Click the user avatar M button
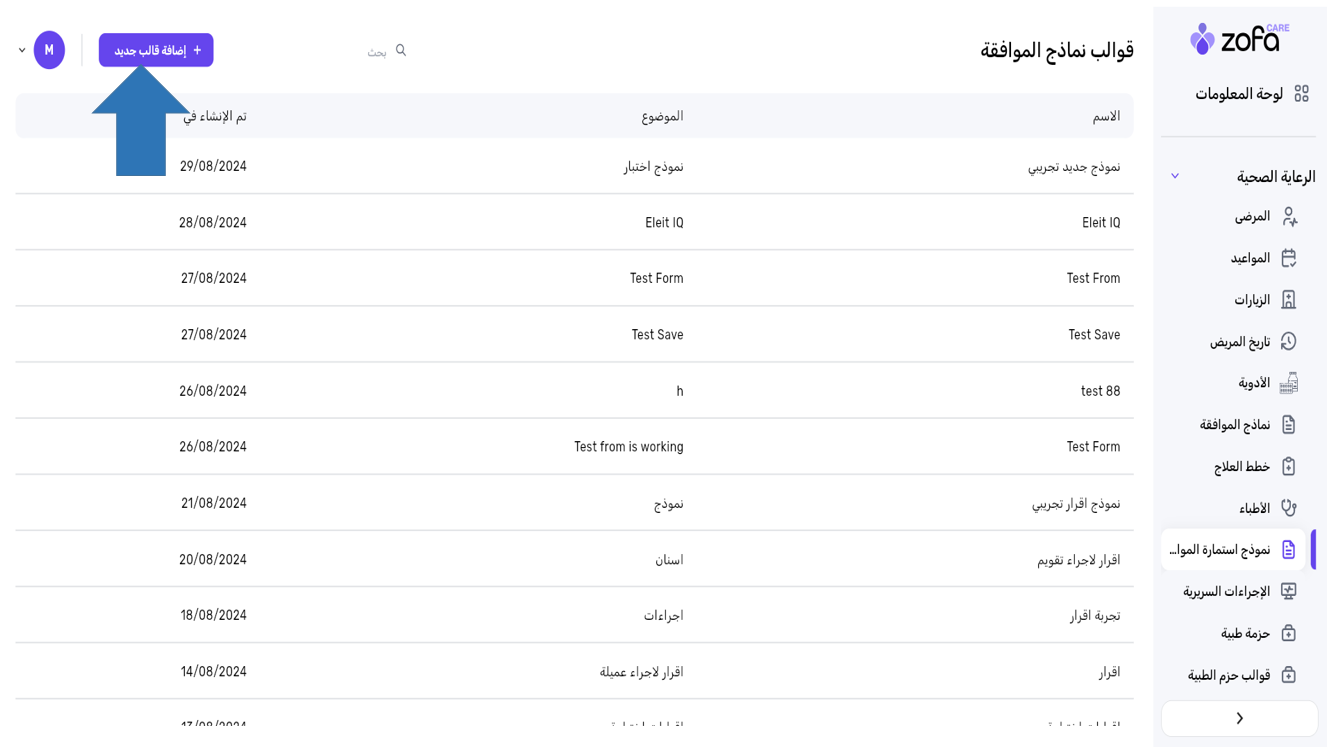 click(49, 50)
